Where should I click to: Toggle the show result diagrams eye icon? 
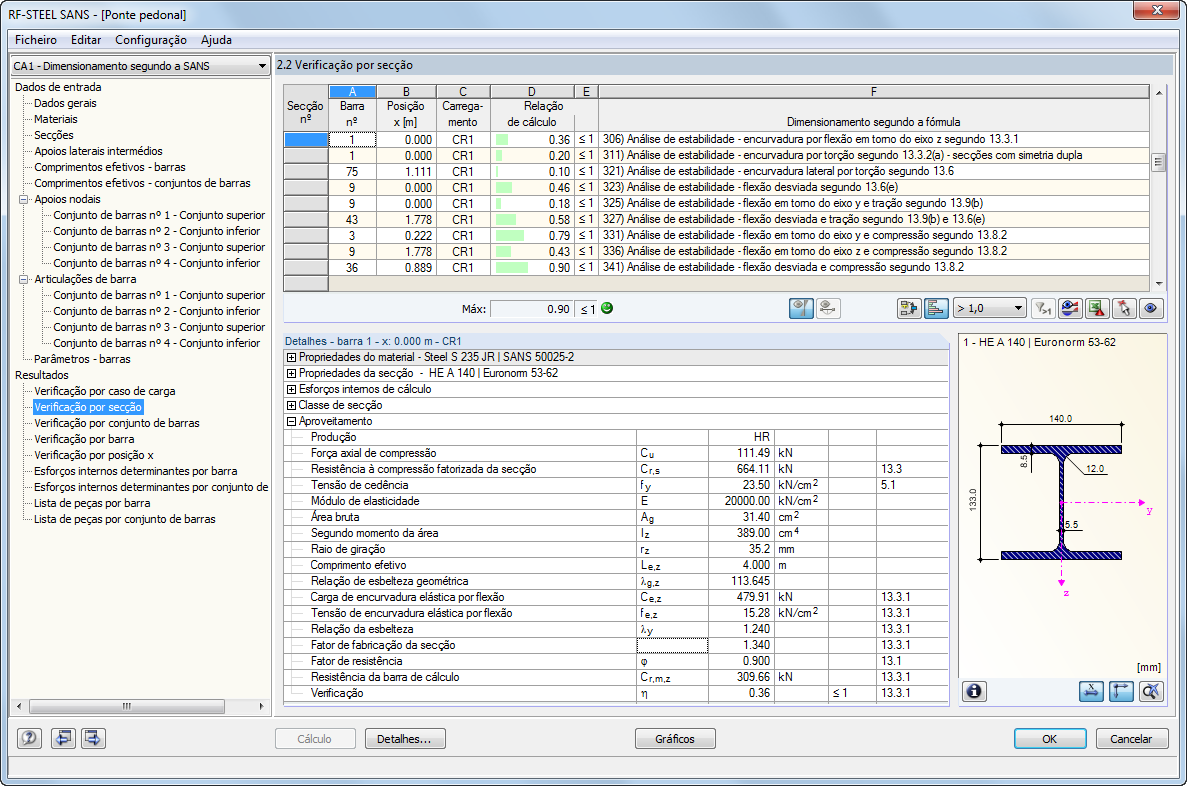[801, 308]
